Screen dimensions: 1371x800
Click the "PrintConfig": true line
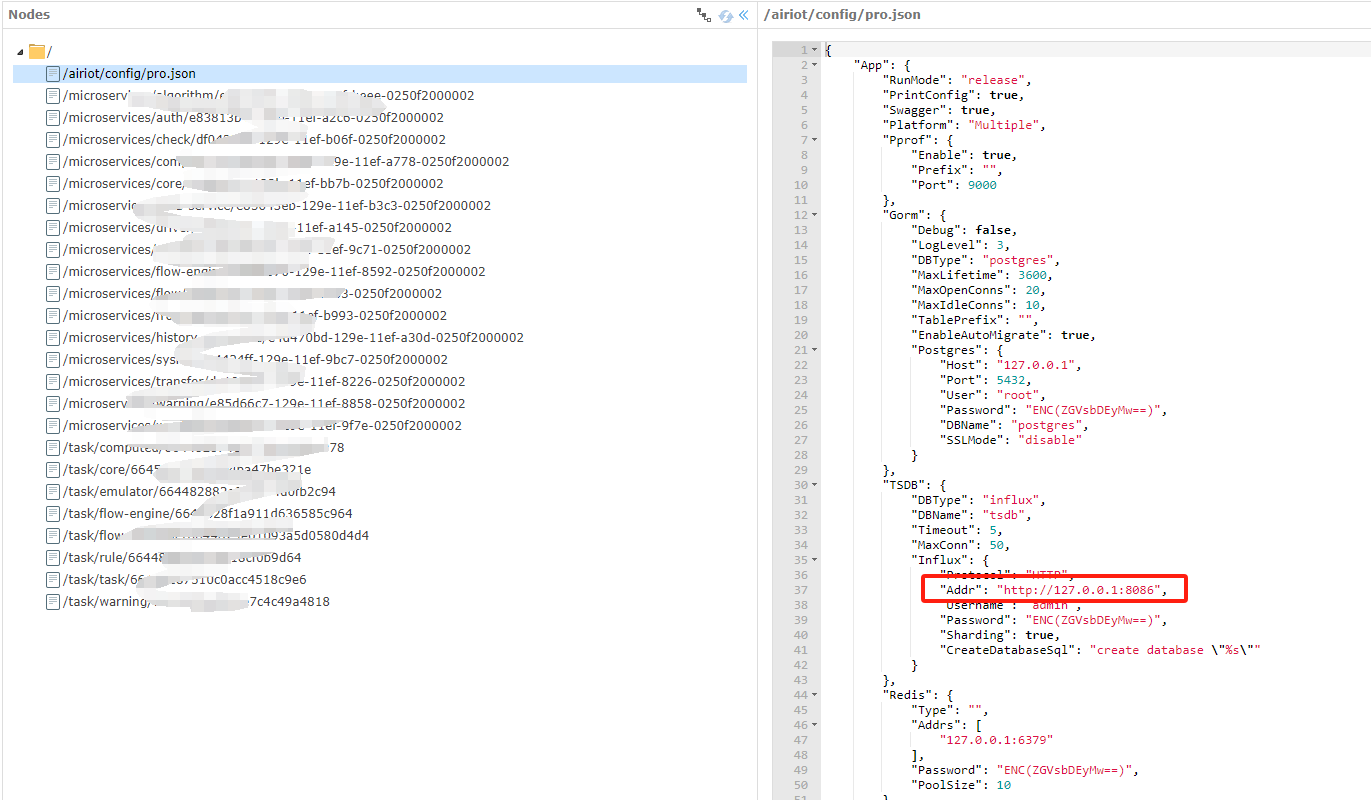[x=953, y=95]
